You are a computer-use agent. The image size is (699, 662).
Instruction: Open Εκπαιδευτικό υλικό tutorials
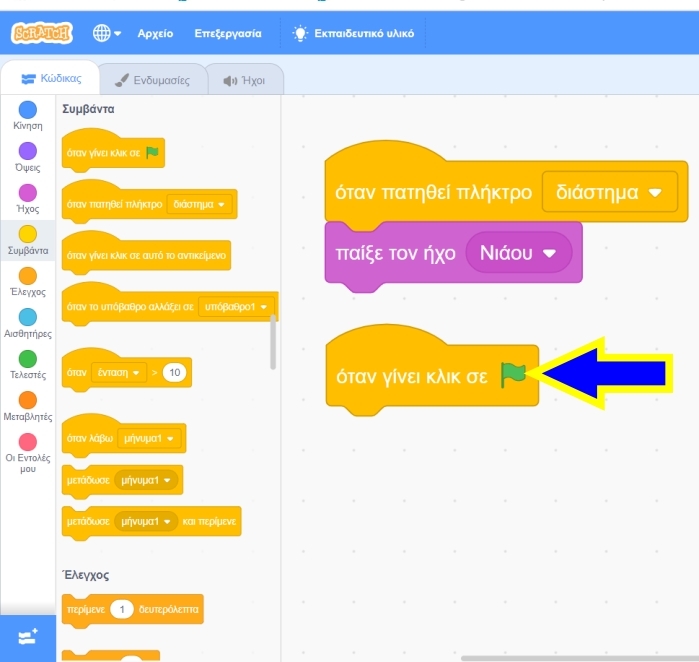354,33
